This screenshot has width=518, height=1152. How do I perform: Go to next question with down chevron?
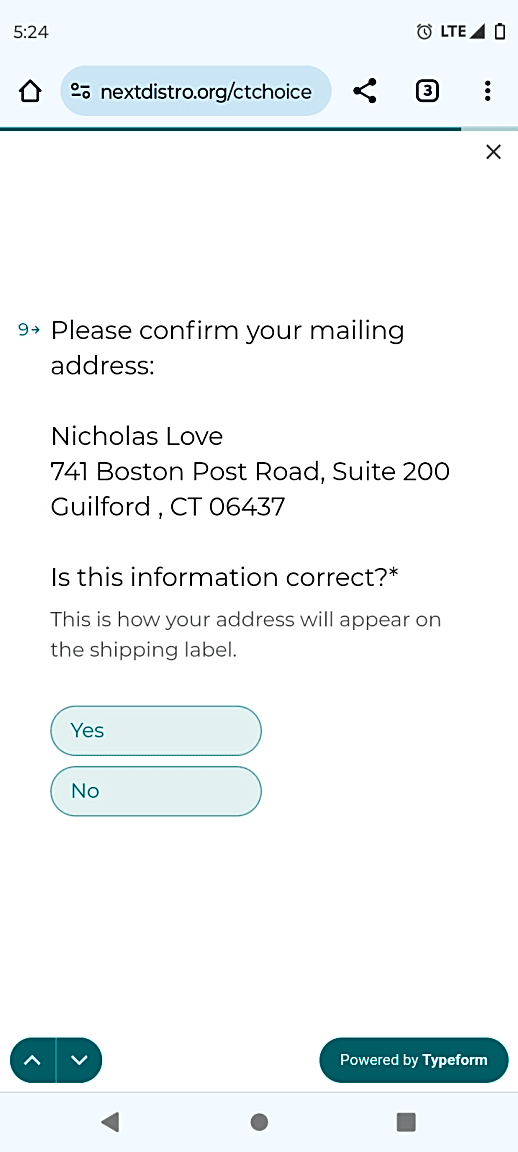[79, 1060]
